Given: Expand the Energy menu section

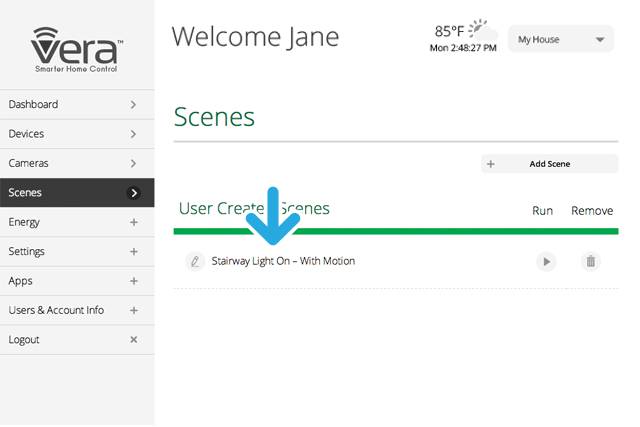Looking at the screenshot, I should point(134,222).
